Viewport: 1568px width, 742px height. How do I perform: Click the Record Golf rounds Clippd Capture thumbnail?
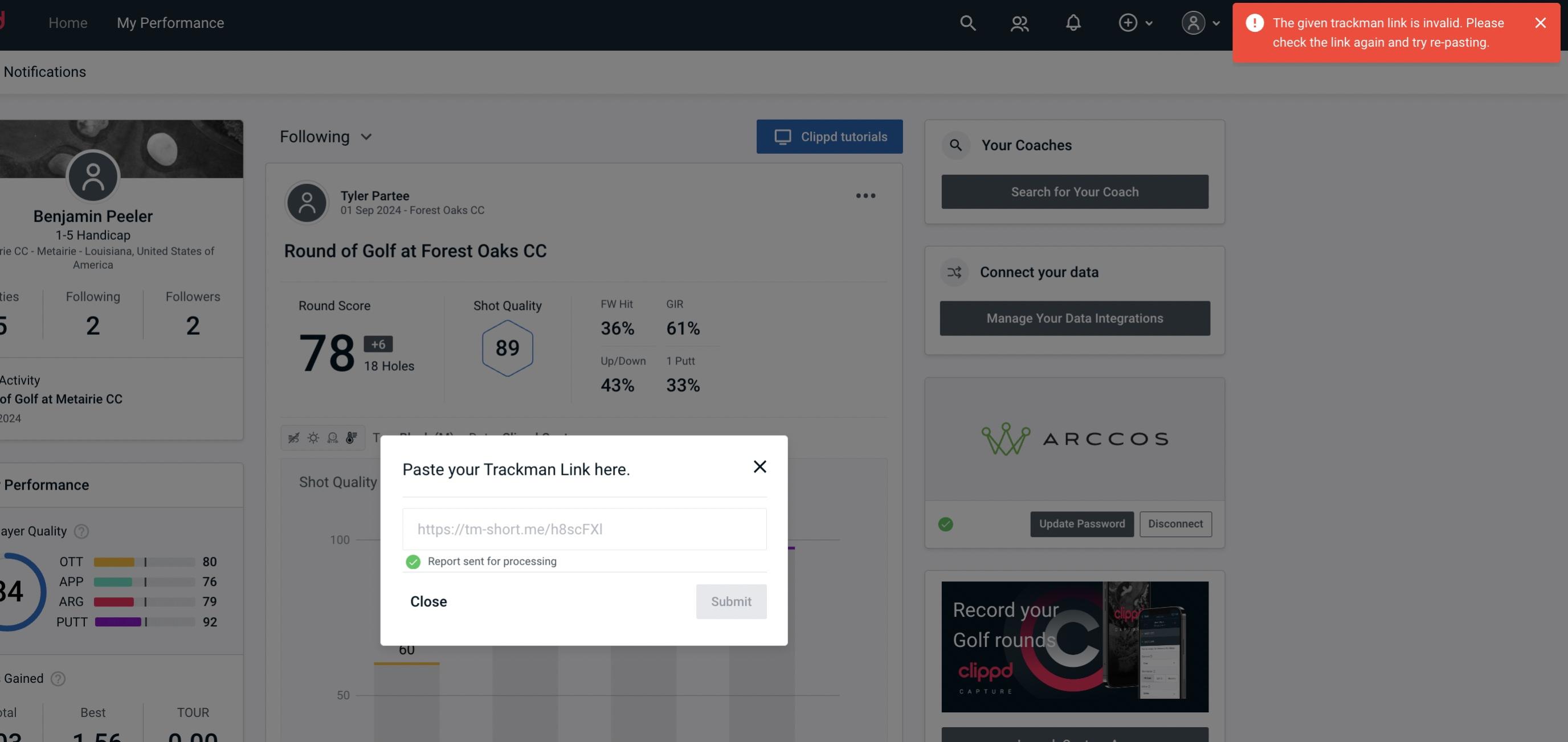(1074, 646)
